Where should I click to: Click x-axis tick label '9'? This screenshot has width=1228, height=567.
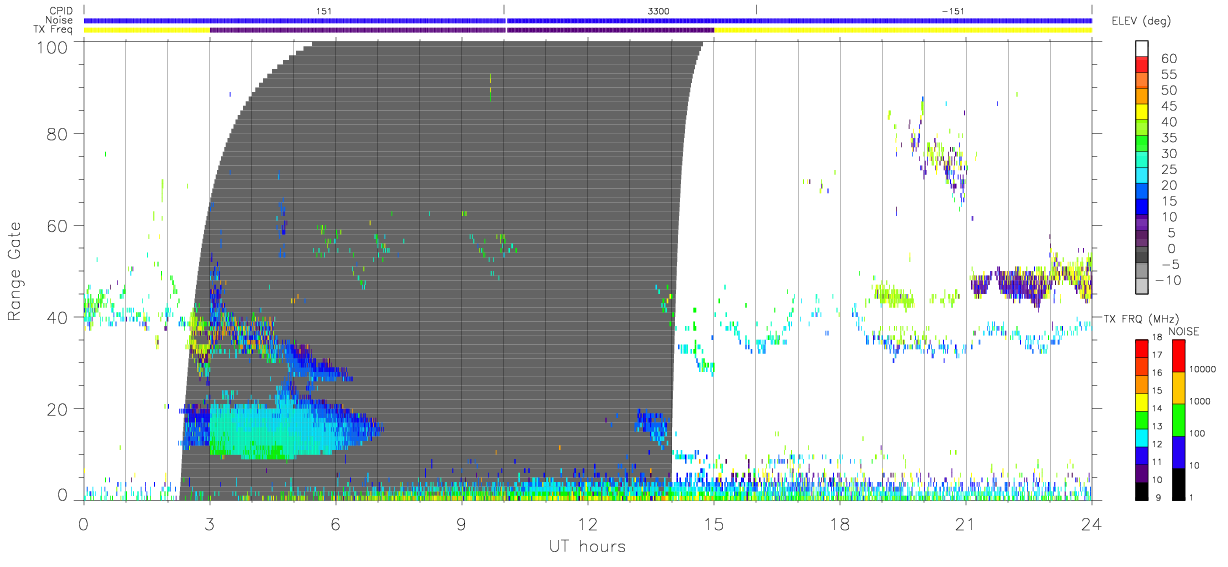pos(461,523)
